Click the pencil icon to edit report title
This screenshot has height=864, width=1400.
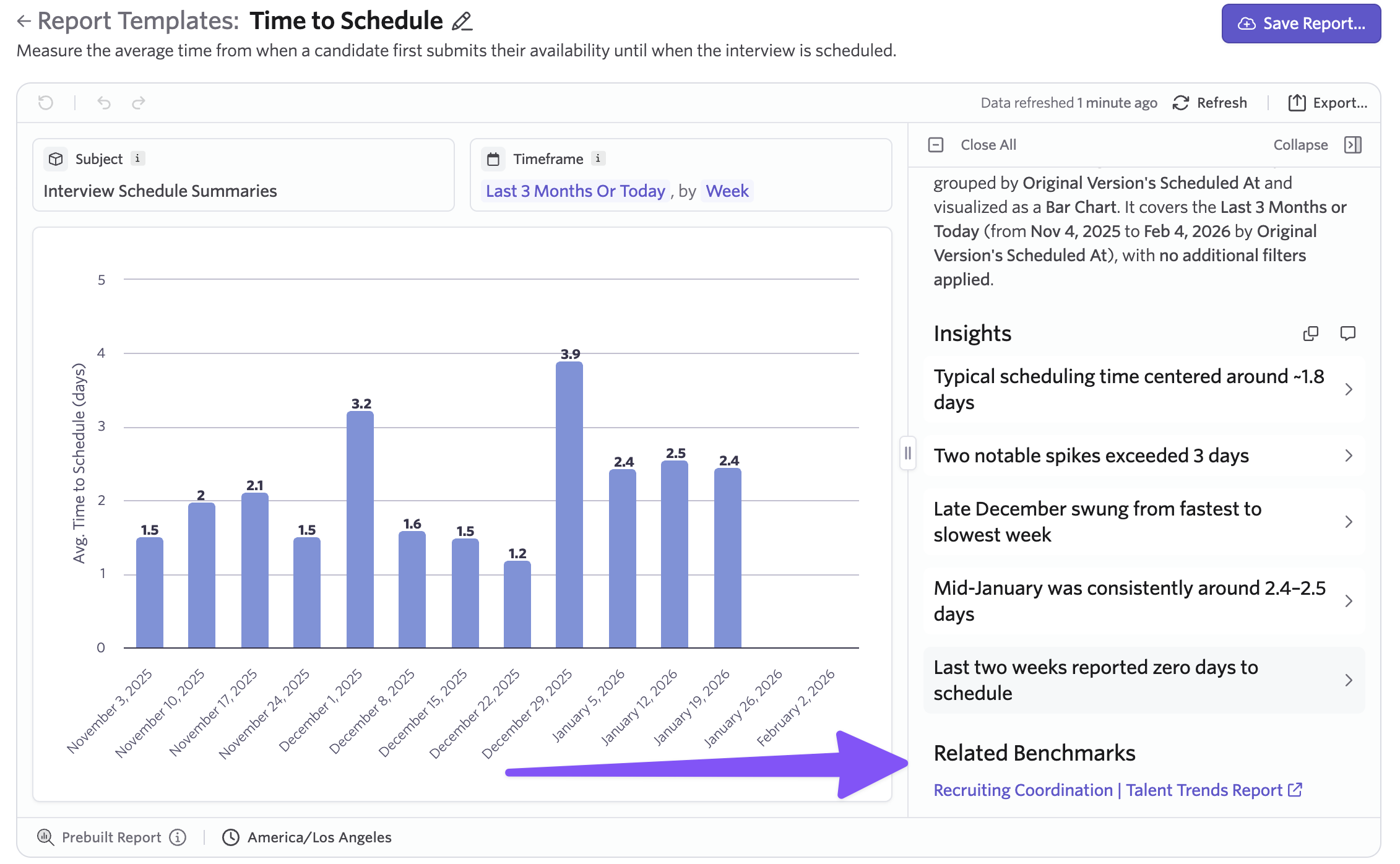click(462, 22)
